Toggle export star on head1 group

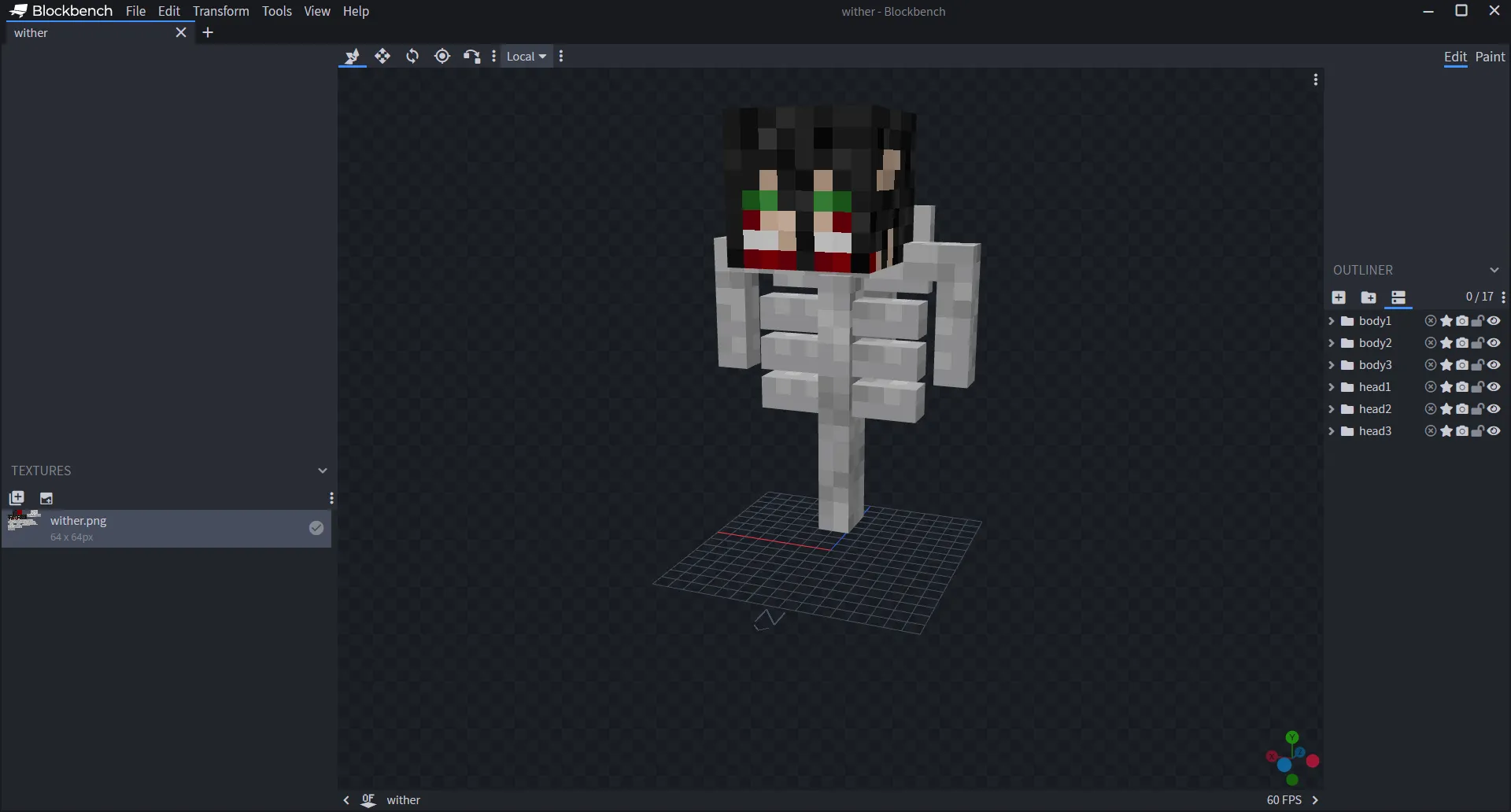1446,387
